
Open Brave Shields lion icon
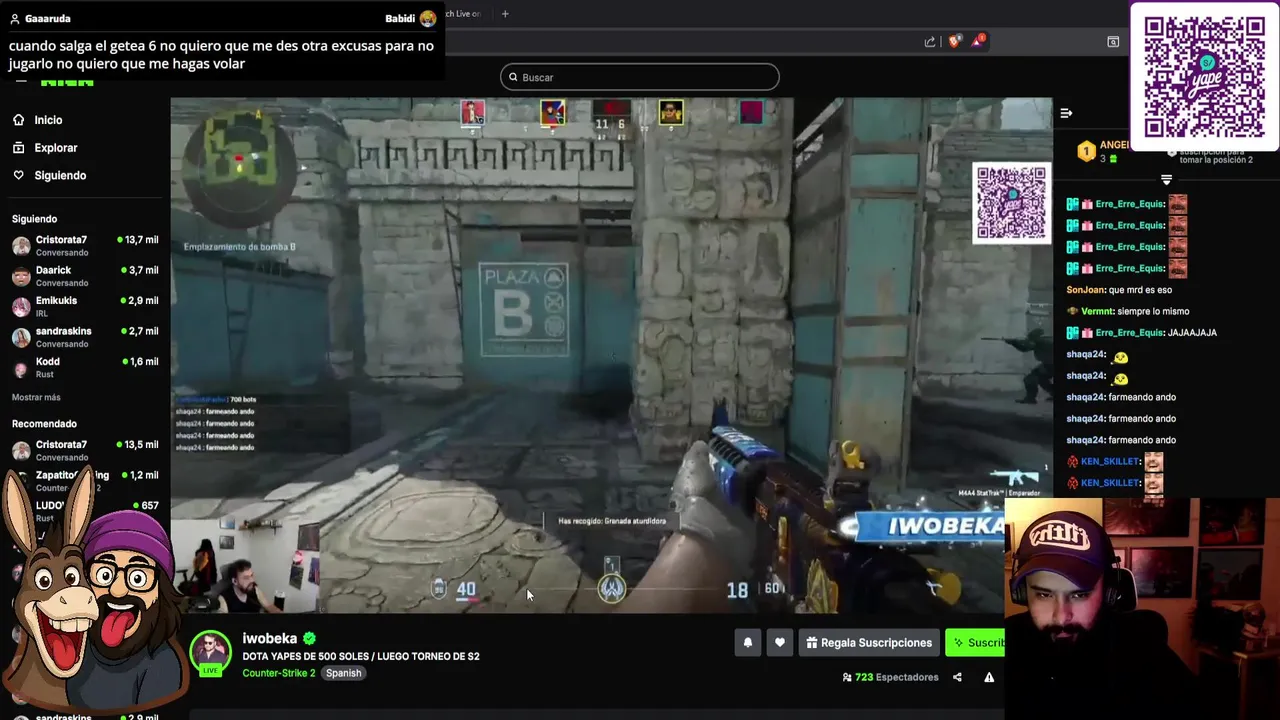(955, 41)
